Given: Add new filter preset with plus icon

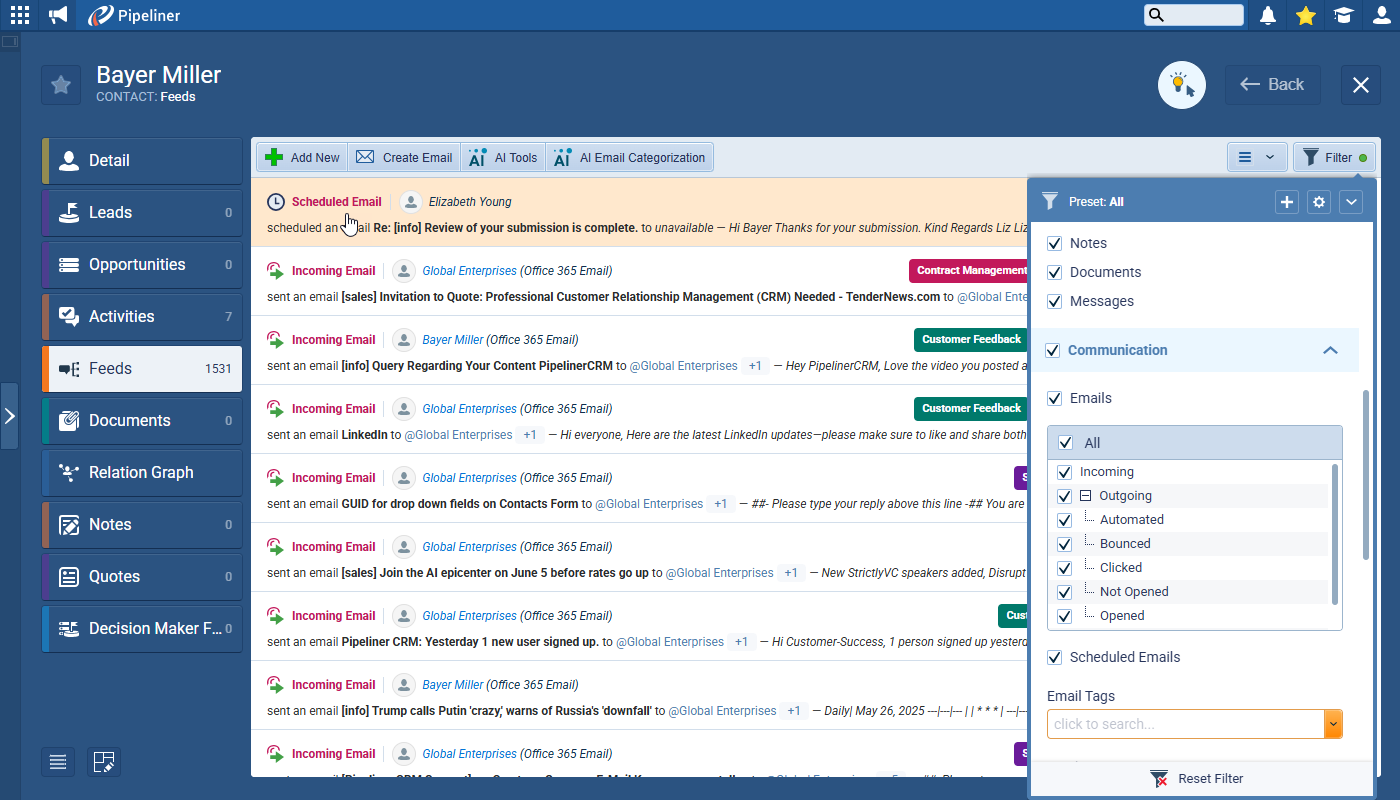Looking at the screenshot, I should (x=1287, y=202).
